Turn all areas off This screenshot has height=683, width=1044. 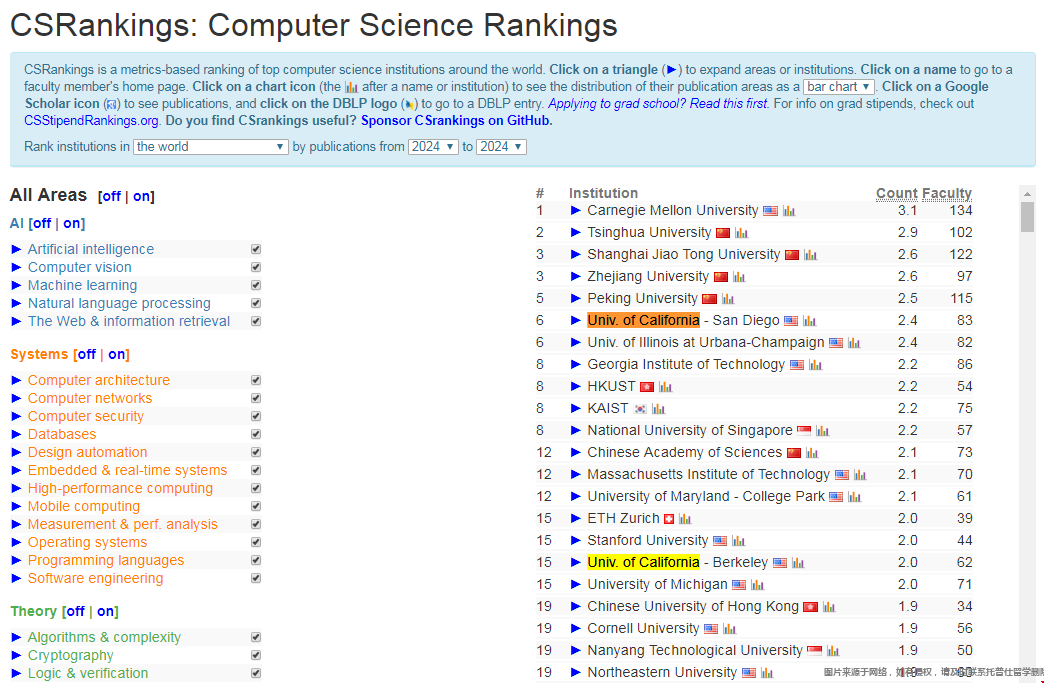pyautogui.click(x=111, y=196)
